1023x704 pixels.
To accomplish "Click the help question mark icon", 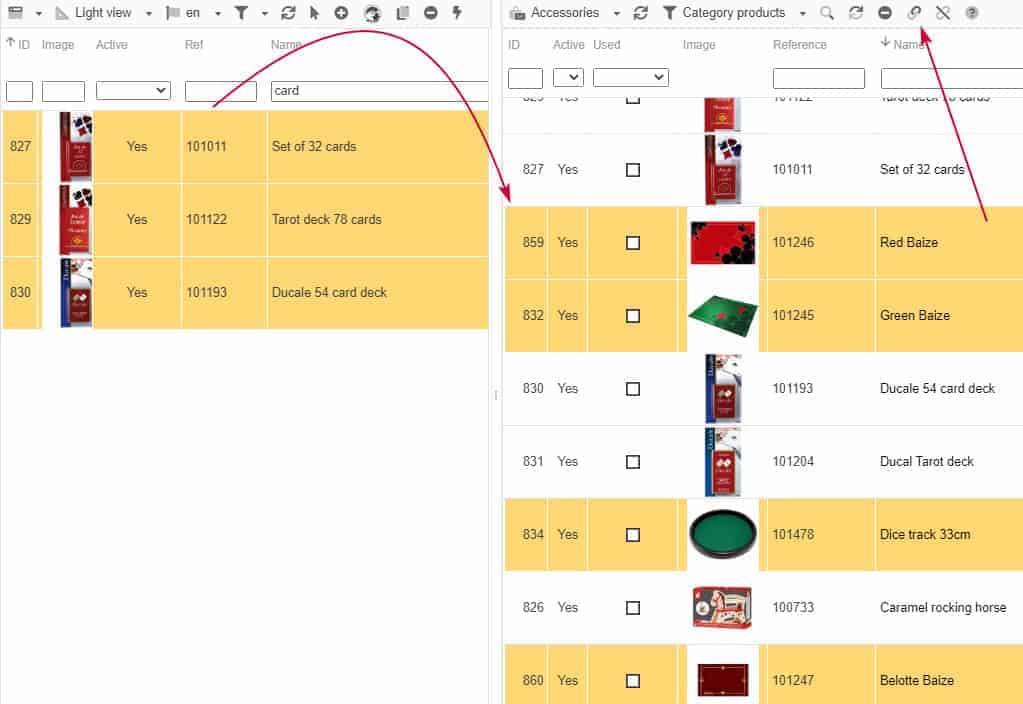I will [971, 13].
